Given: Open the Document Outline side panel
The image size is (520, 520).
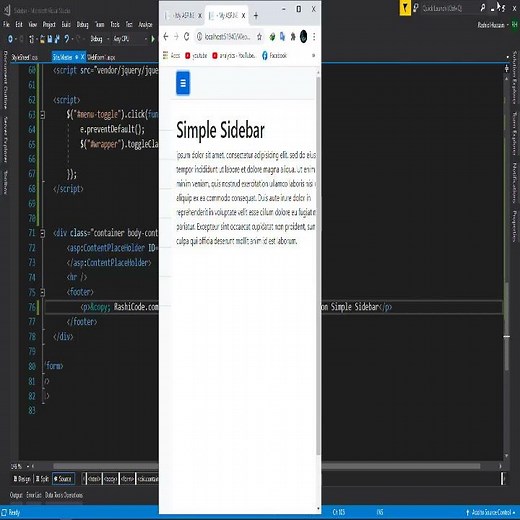Looking at the screenshot, I should pos(5,80).
